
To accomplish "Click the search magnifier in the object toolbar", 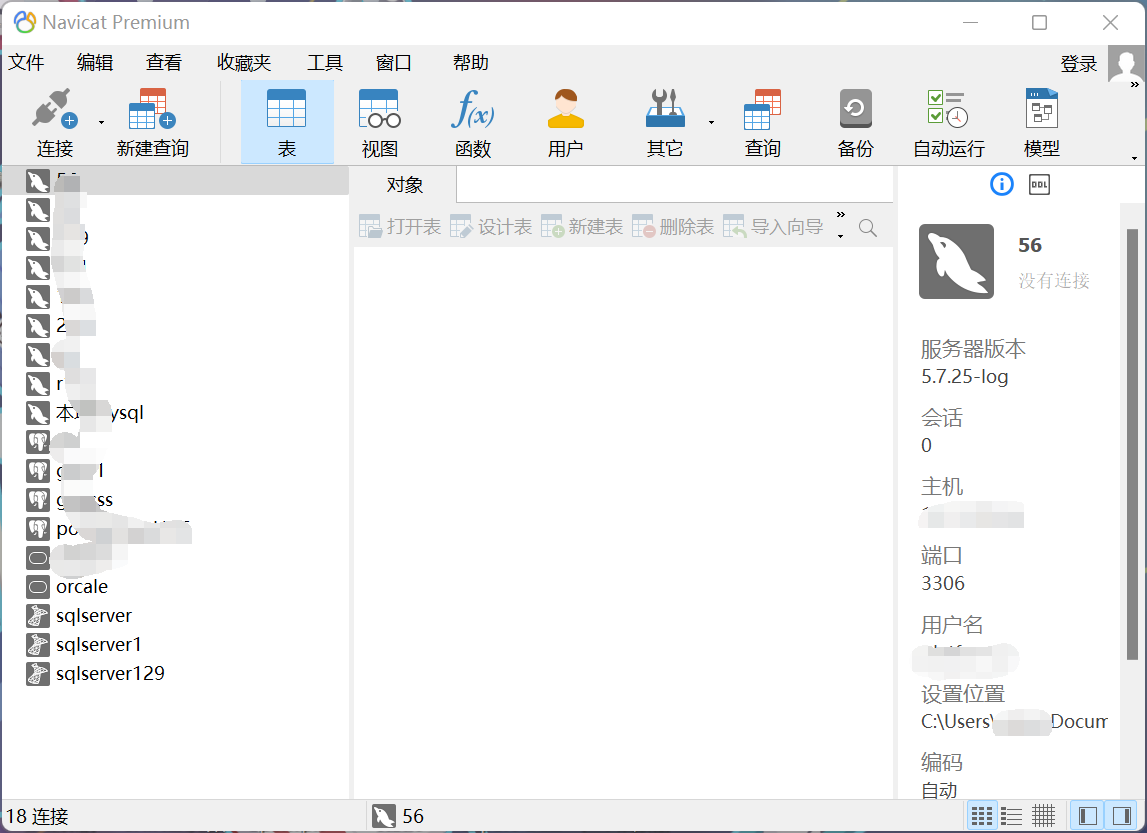I will click(868, 228).
